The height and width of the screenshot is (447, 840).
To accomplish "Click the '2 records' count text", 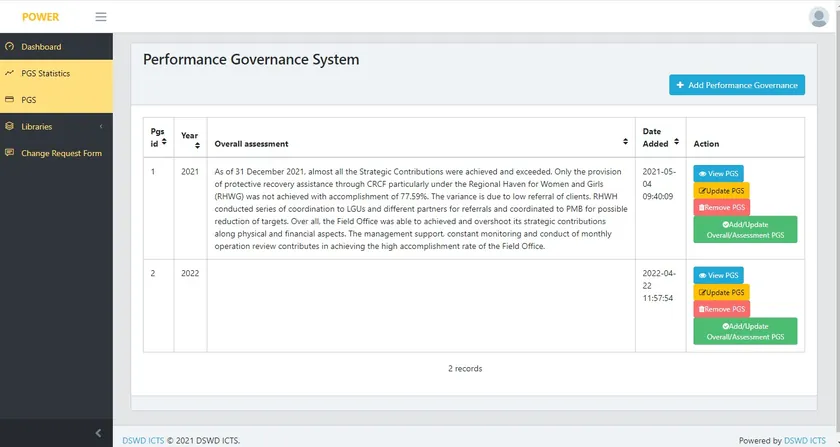I will click(x=465, y=369).
